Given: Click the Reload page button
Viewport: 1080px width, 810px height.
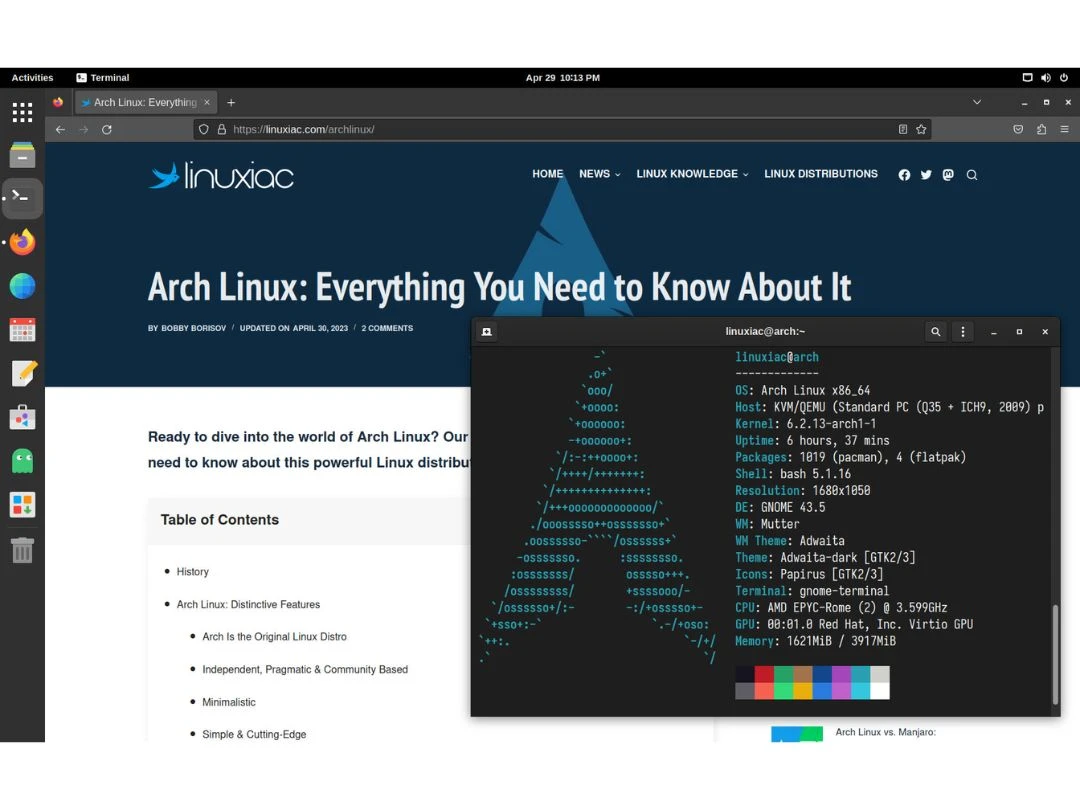Looking at the screenshot, I should 107,129.
